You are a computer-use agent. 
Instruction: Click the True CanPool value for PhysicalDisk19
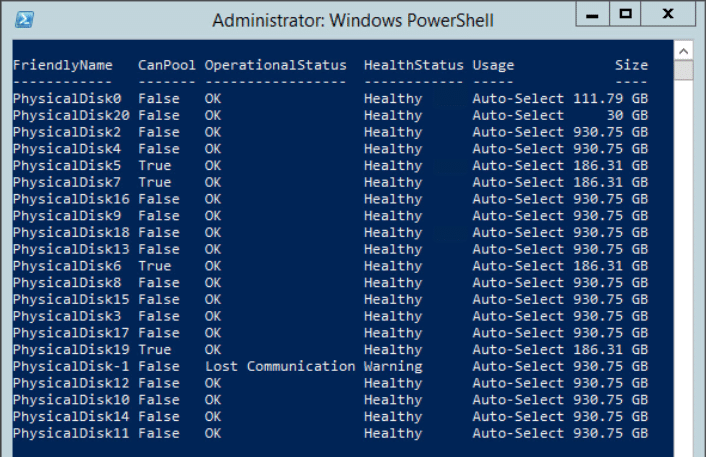coord(154,350)
